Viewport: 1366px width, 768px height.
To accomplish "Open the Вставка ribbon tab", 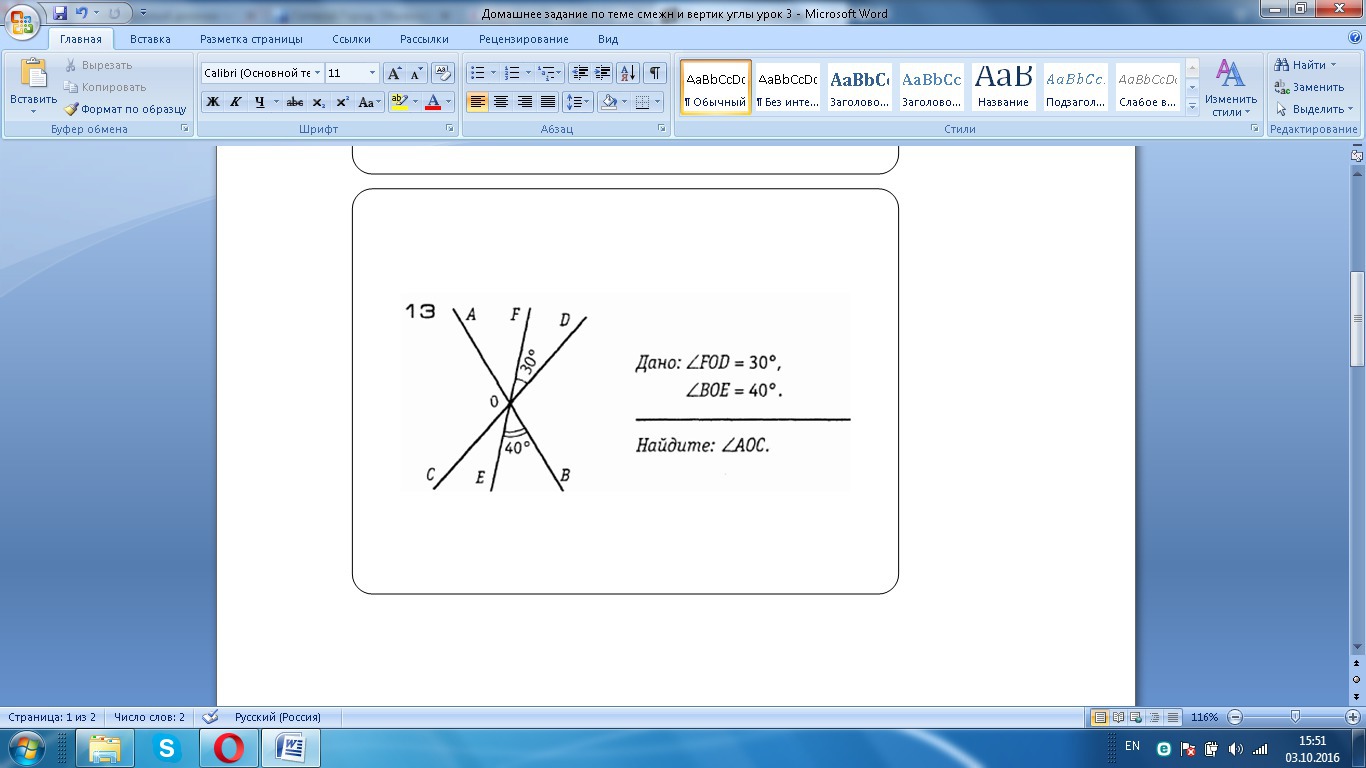I will click(150, 39).
